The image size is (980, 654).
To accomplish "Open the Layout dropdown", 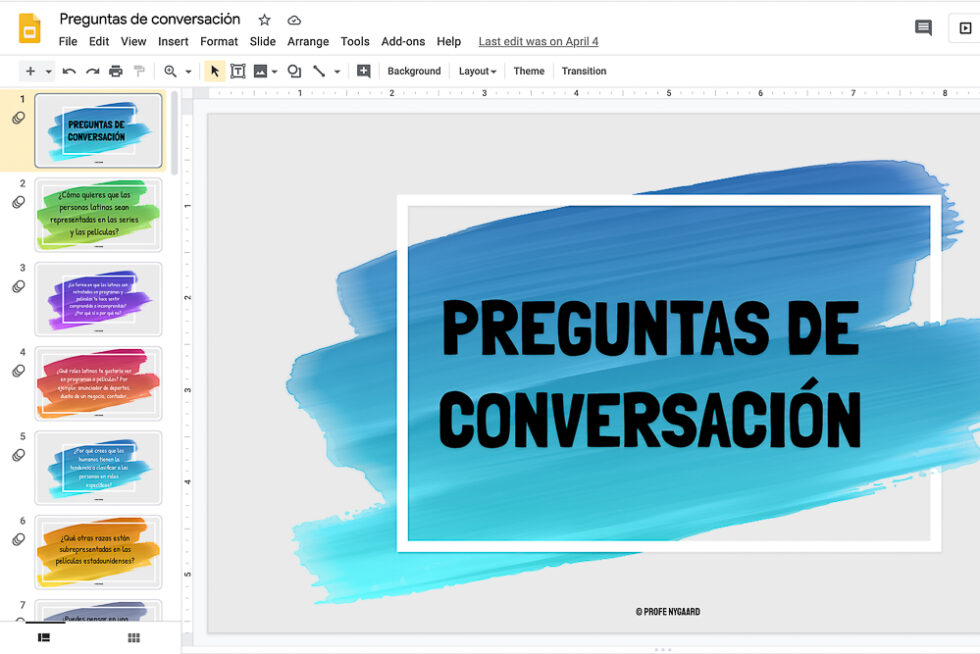I will 477,71.
